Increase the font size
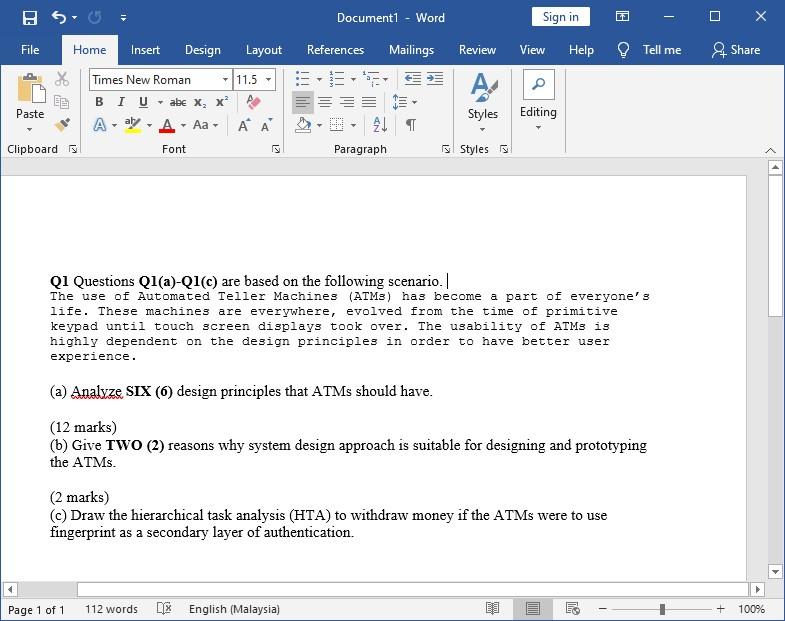The width and height of the screenshot is (785, 621). tap(244, 125)
